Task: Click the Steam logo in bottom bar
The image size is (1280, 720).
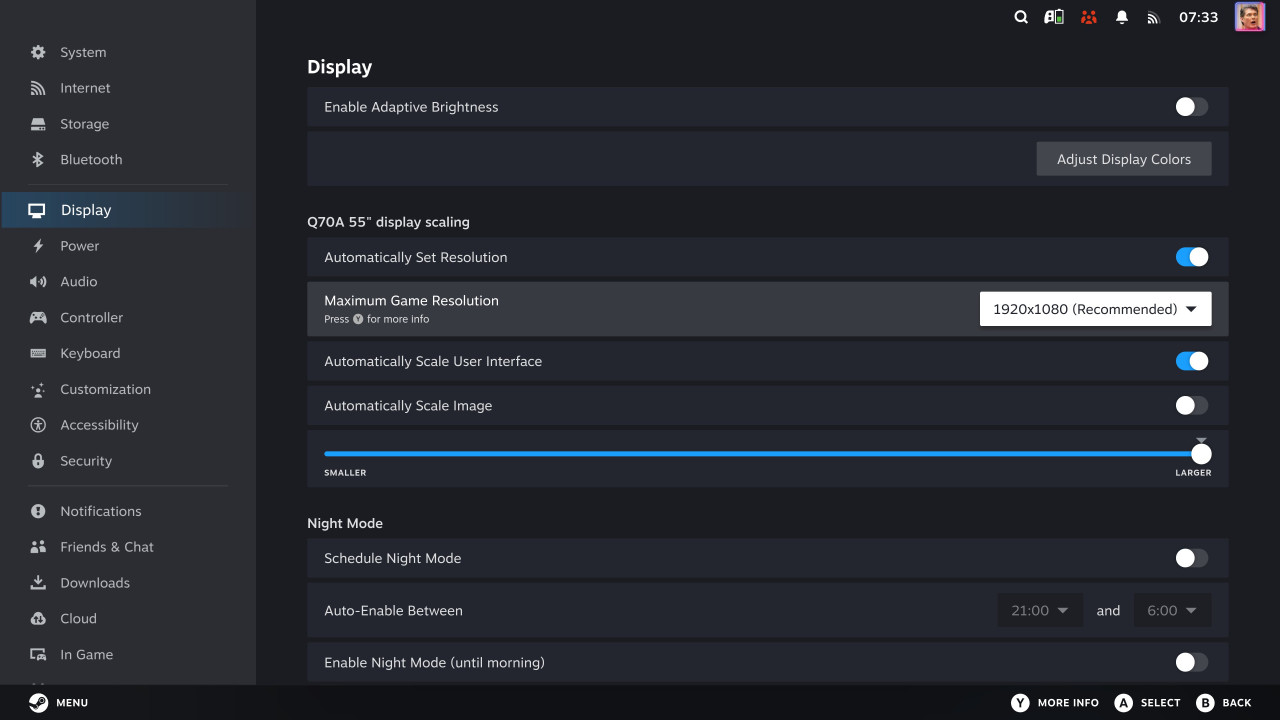Action: tap(38, 702)
